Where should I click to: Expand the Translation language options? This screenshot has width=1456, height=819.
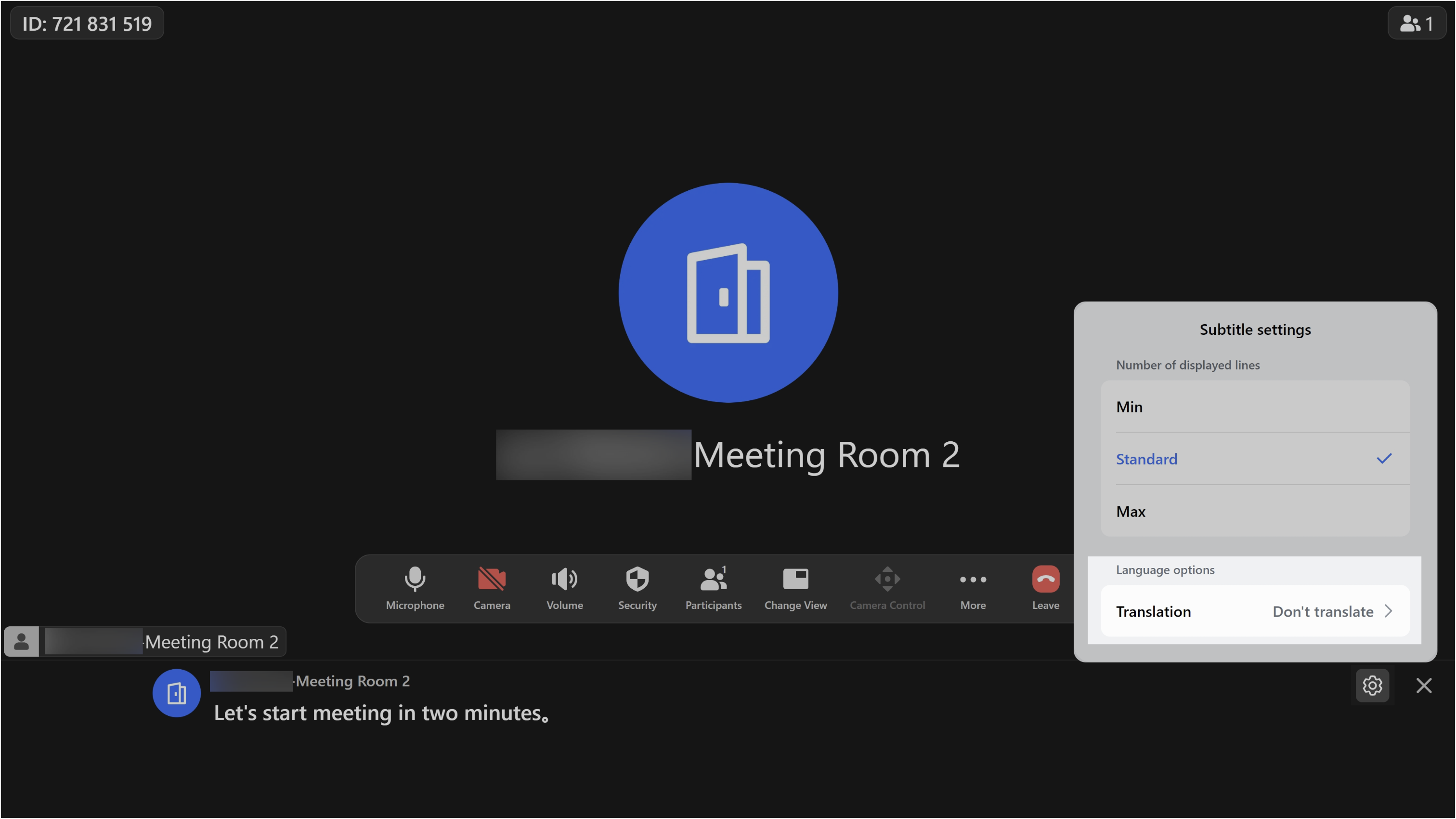click(1255, 611)
